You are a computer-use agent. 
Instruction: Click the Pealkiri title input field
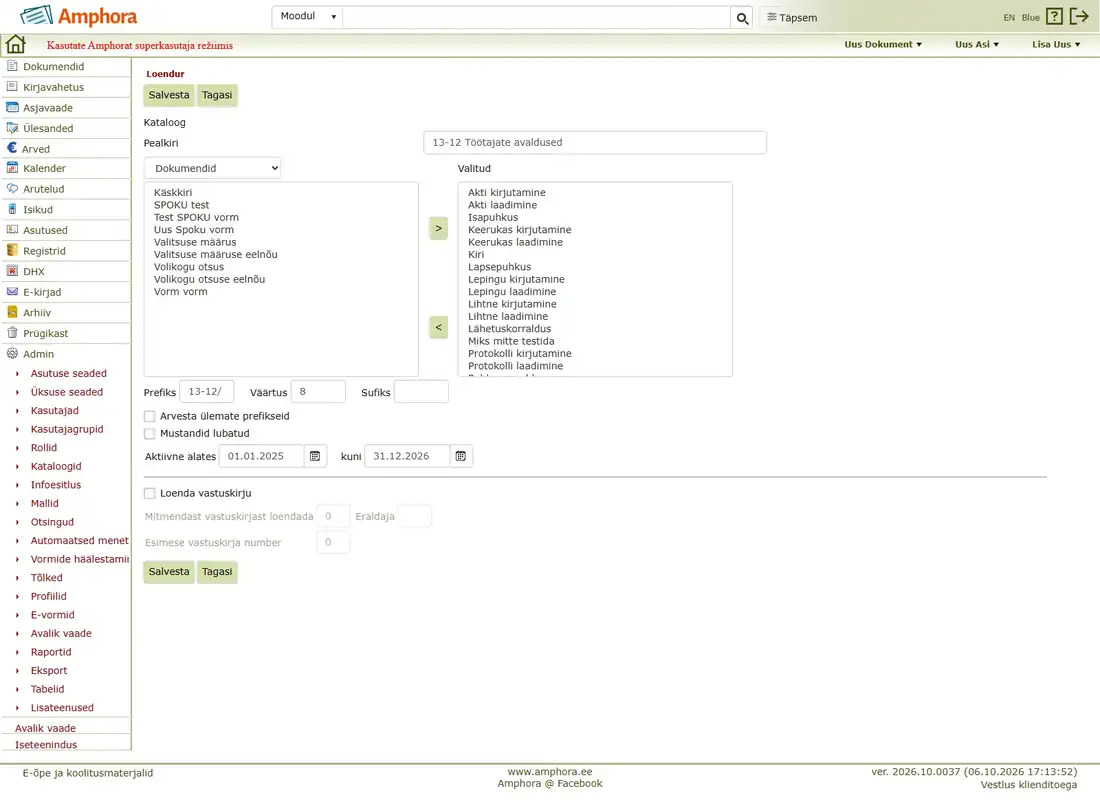(x=595, y=142)
